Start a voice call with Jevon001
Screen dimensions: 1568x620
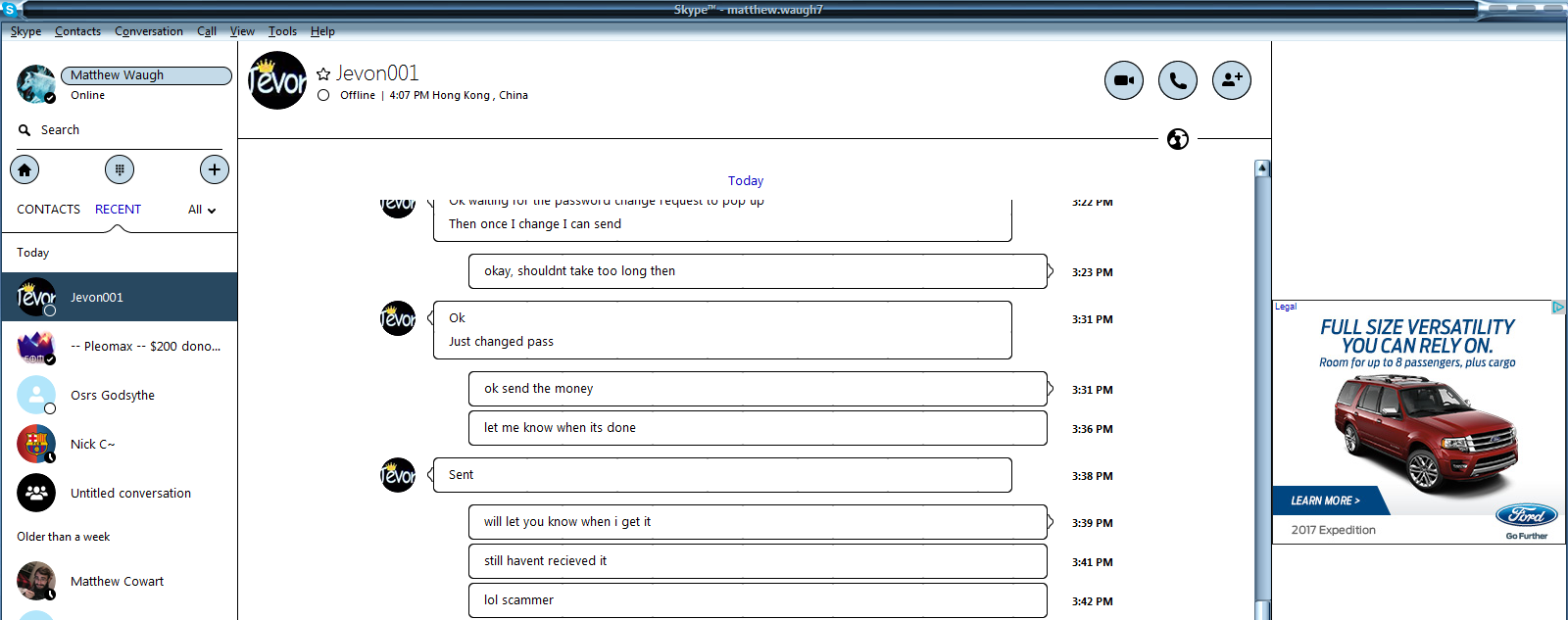click(x=1178, y=80)
